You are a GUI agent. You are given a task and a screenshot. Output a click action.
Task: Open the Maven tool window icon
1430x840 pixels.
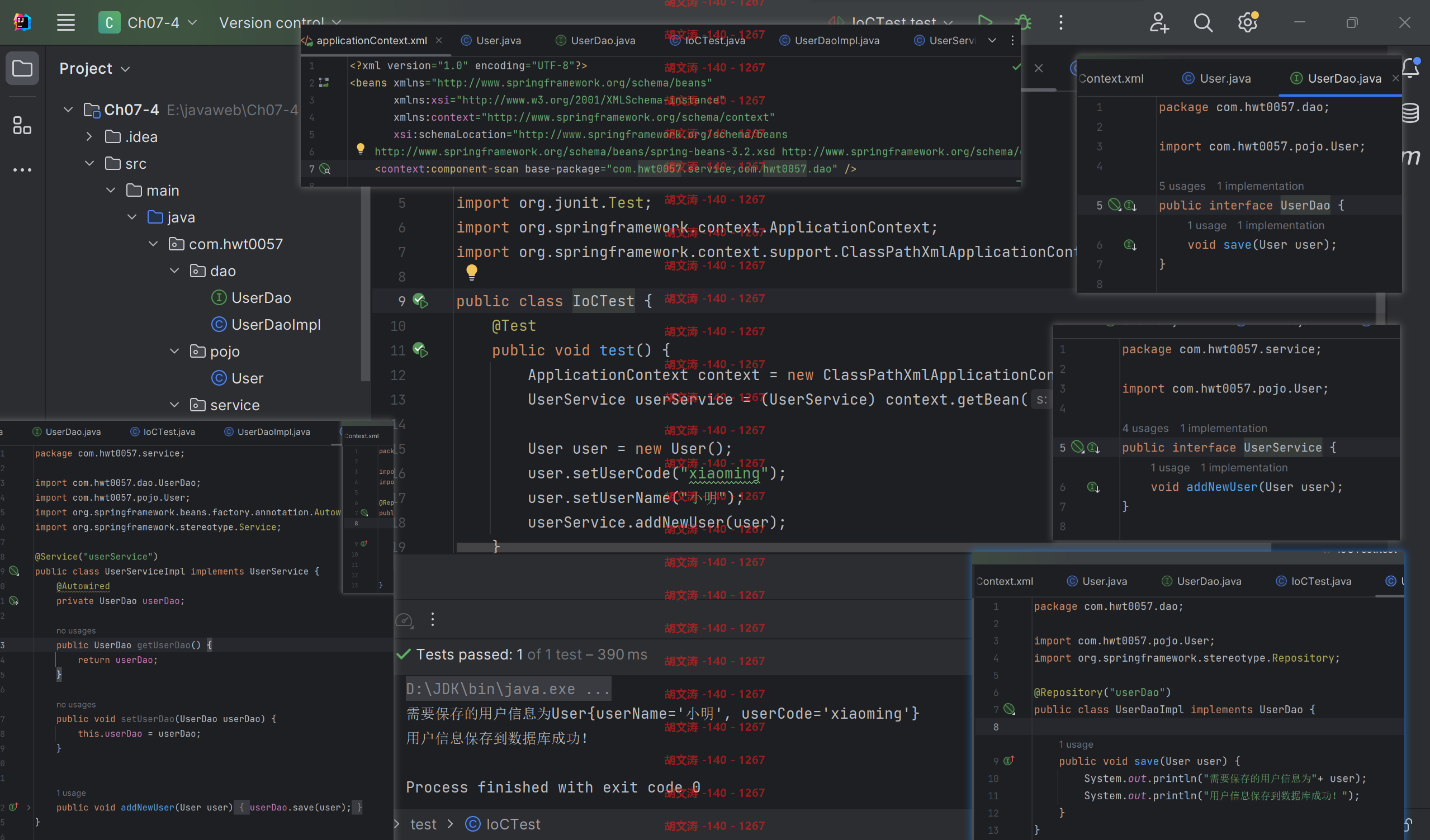click(1412, 156)
